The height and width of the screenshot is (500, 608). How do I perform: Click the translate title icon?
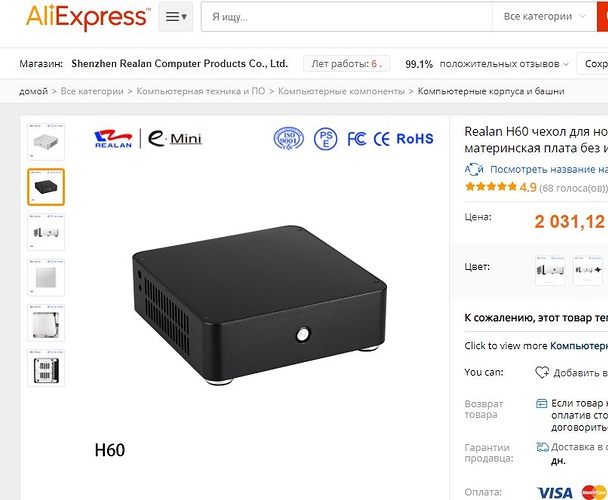point(474,170)
